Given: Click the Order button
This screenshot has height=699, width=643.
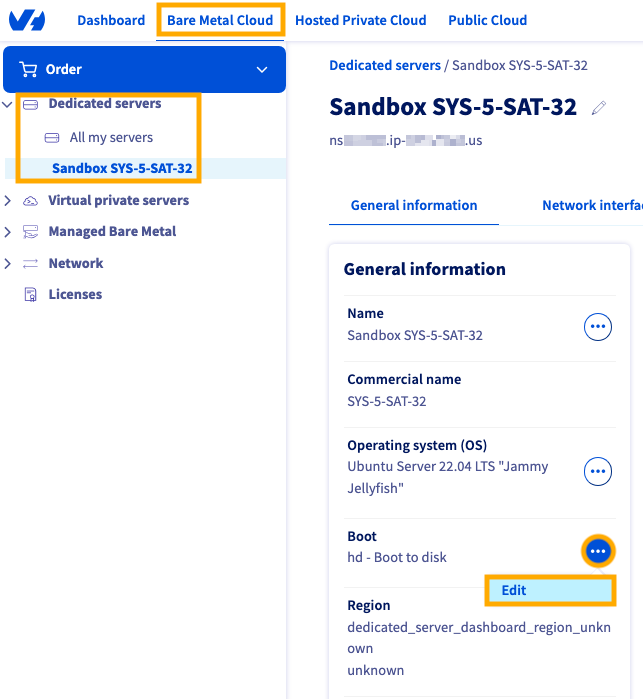Looking at the screenshot, I should coord(144,70).
